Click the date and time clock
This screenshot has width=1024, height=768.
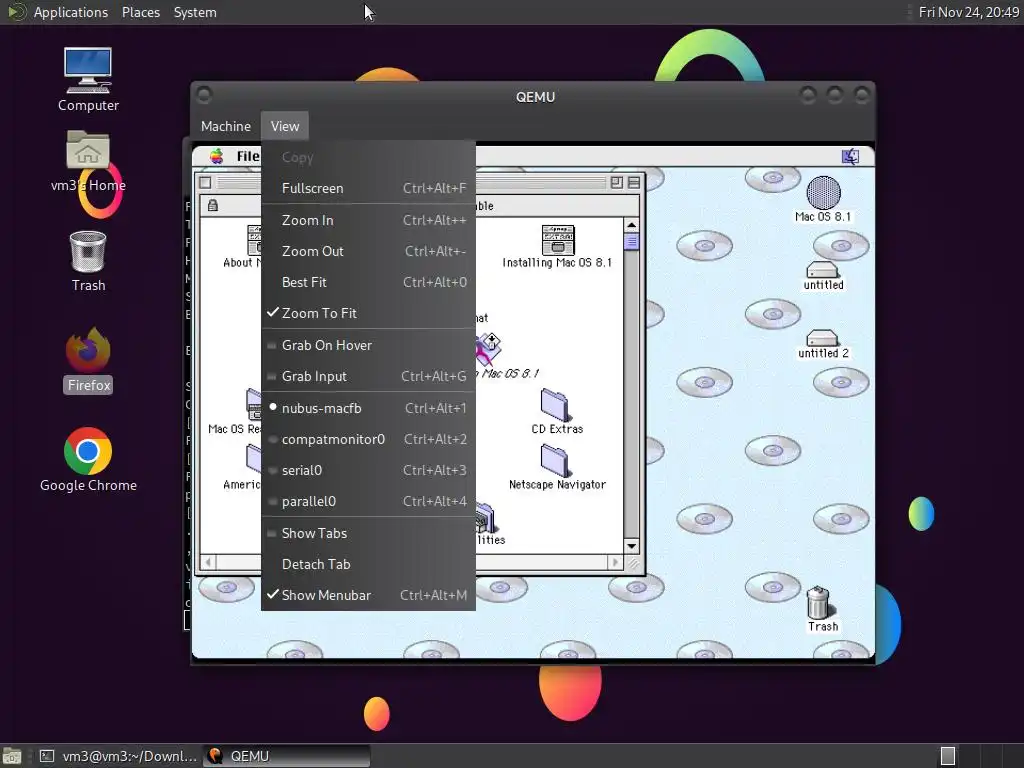click(968, 12)
